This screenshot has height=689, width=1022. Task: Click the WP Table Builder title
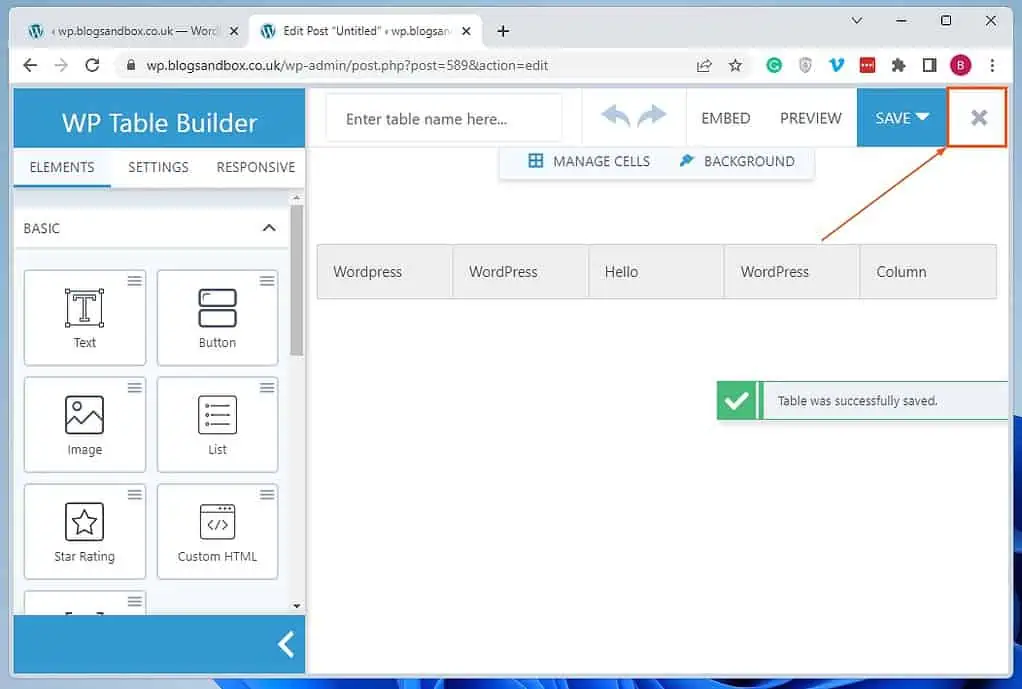coord(160,123)
